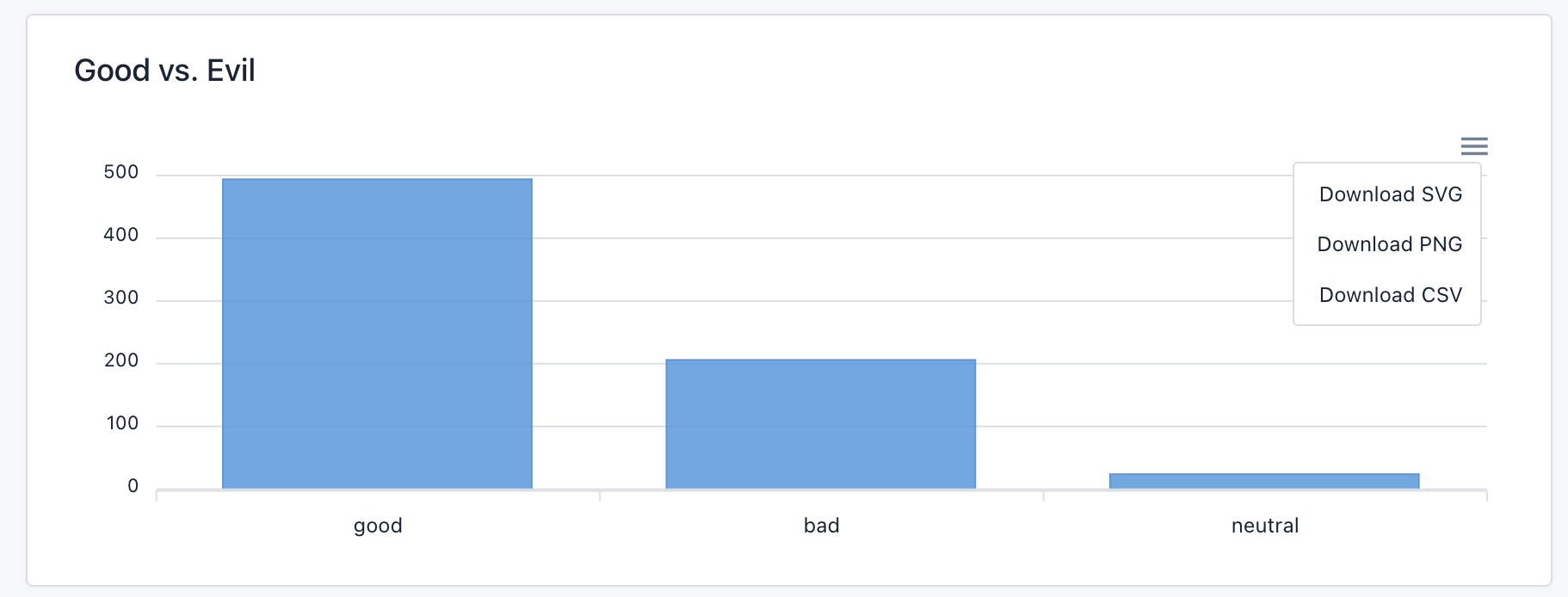Click the 400 gridline between good and bad bars

point(599,238)
